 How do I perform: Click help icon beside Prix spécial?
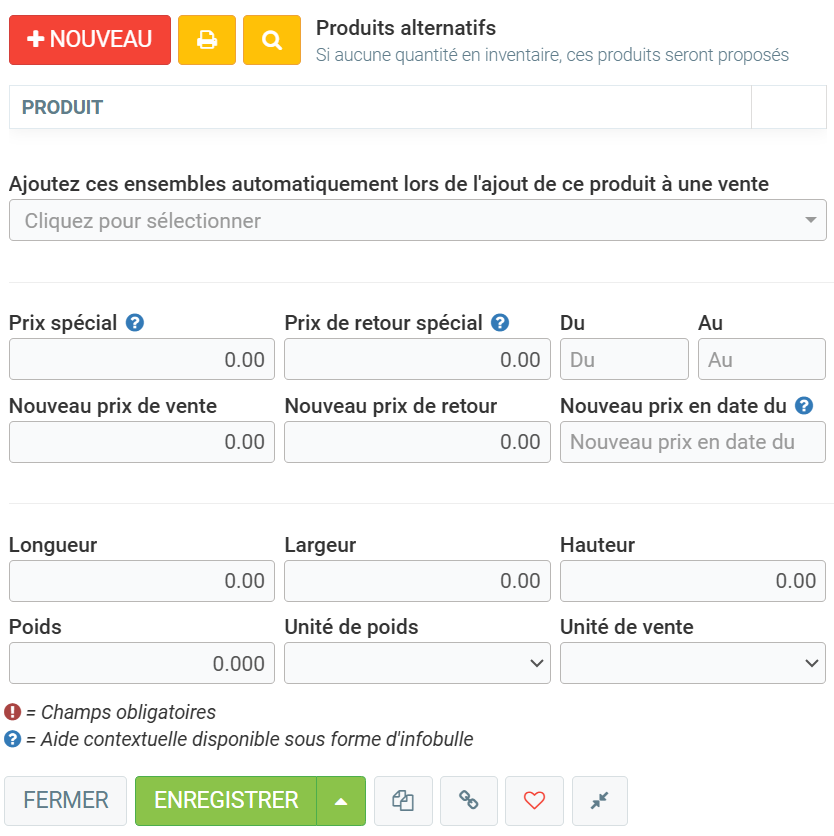coord(135,323)
